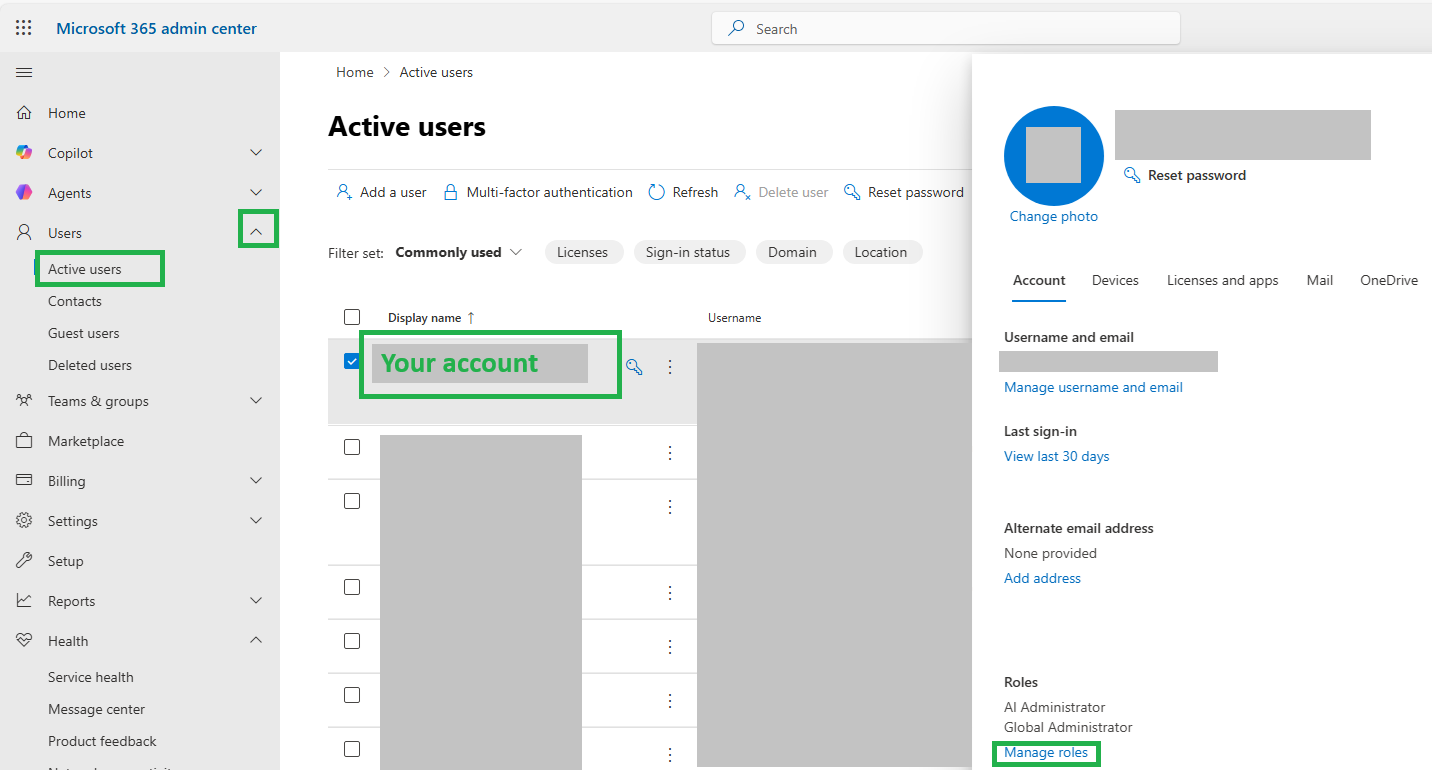Screen dimensions: 1432x770
Task: Open Product feedback under Health
Action: (102, 741)
